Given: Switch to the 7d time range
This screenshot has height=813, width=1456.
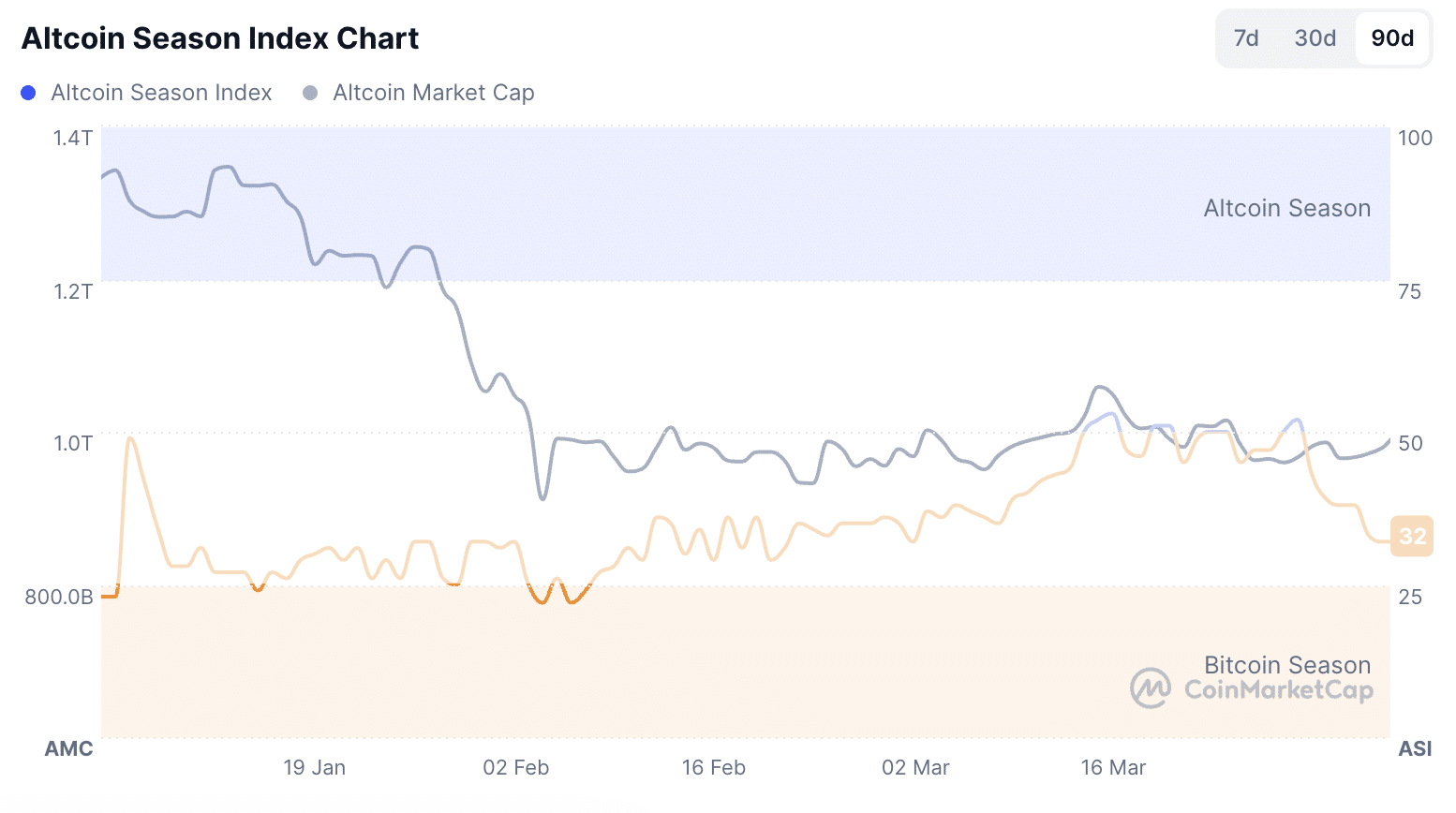Looking at the screenshot, I should pyautogui.click(x=1246, y=38).
